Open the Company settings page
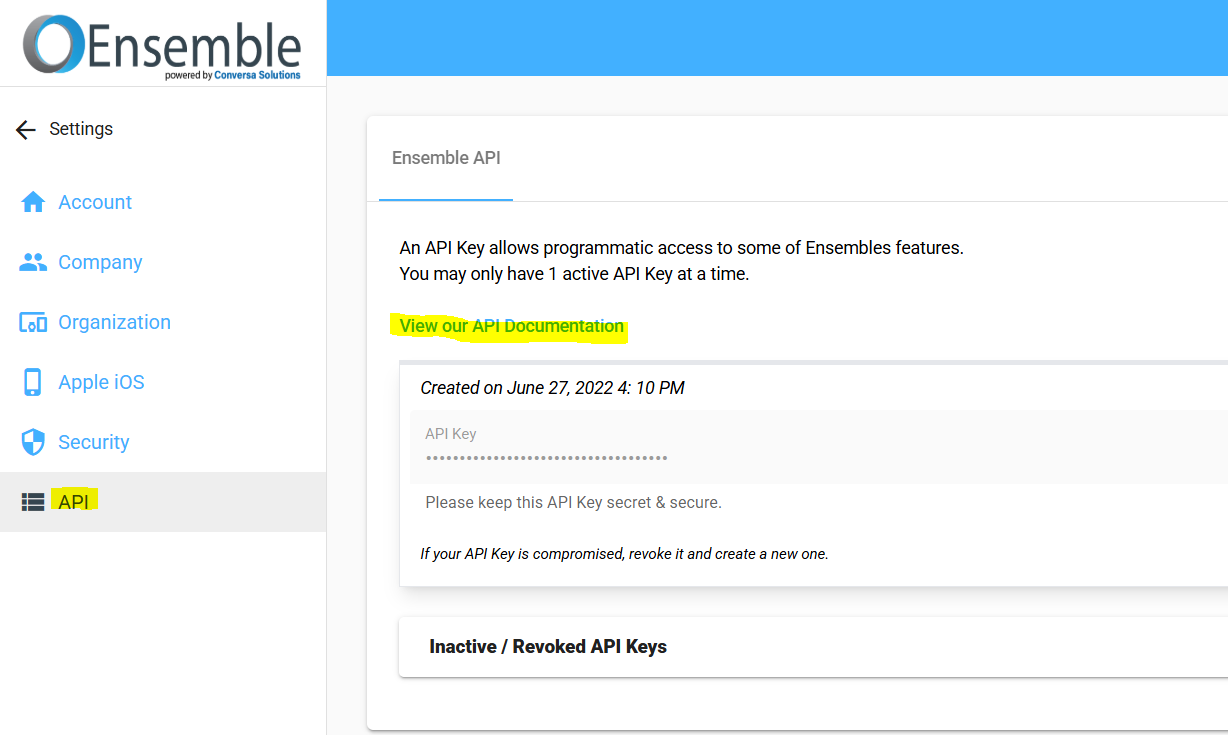Screen dimensions: 1228x735 100,262
